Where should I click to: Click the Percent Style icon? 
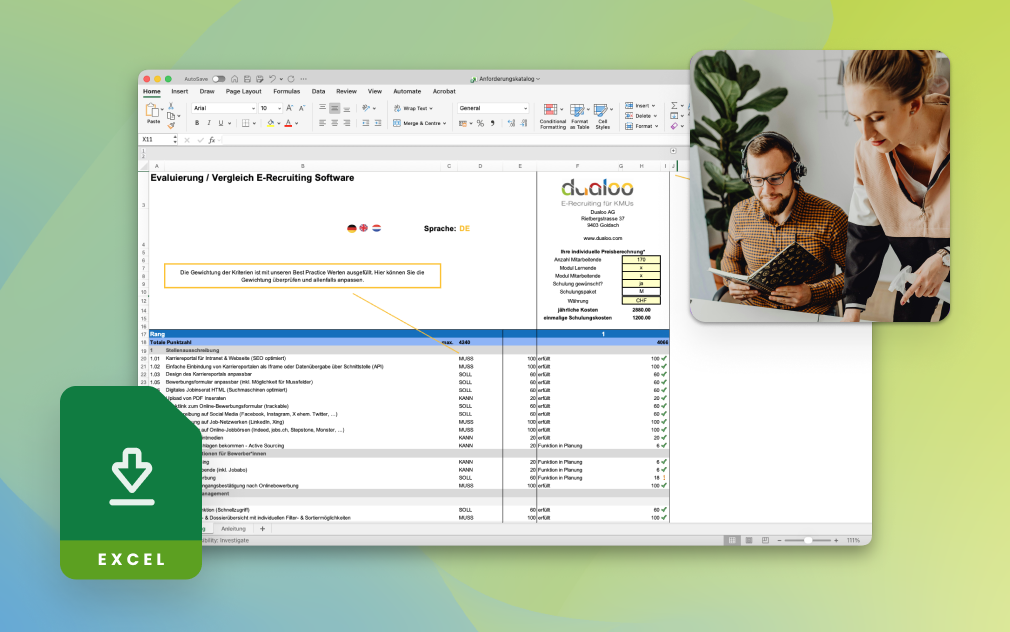coord(480,123)
